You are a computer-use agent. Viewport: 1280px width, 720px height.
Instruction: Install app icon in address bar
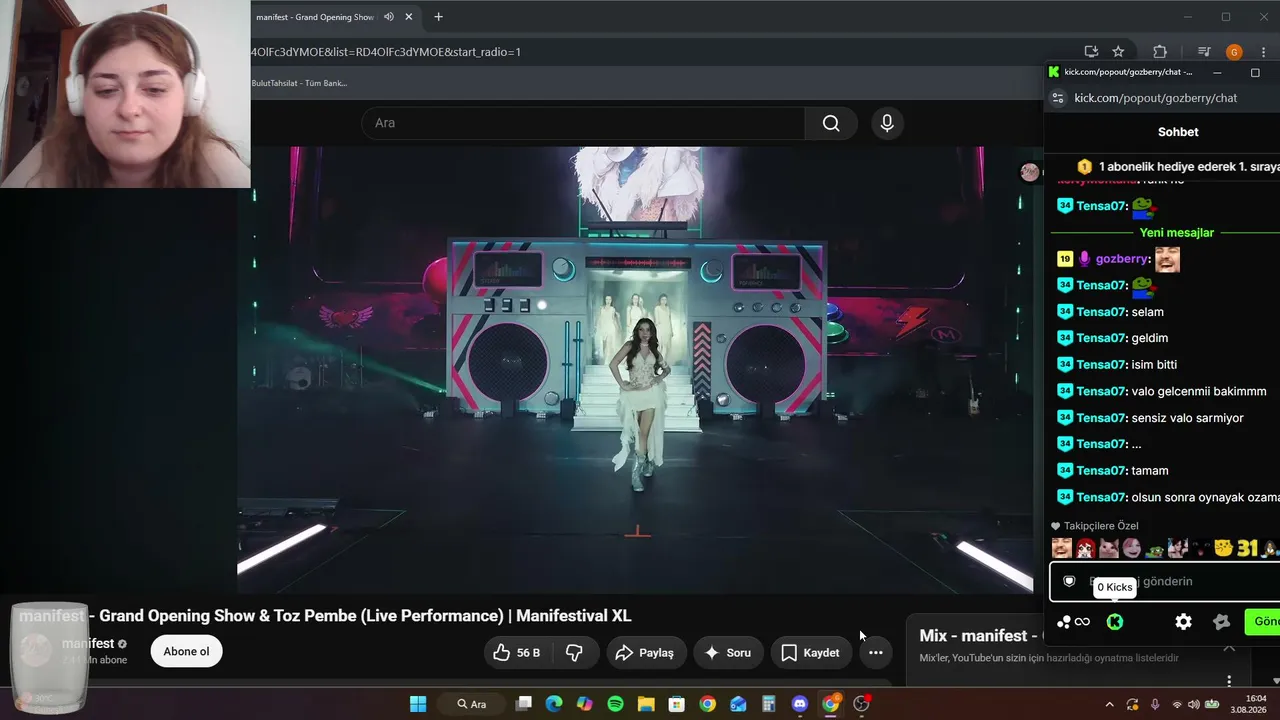pos(1091,52)
